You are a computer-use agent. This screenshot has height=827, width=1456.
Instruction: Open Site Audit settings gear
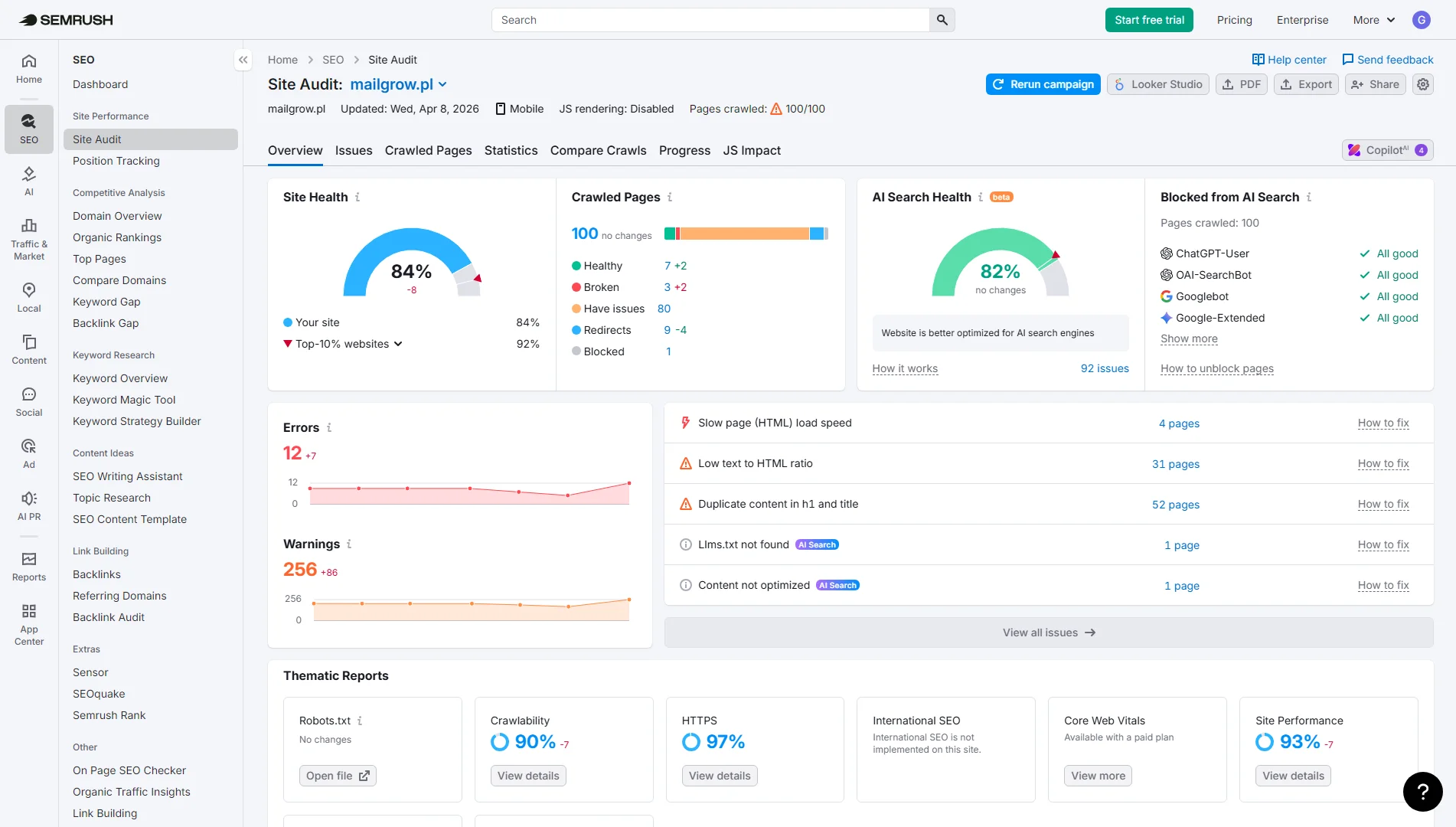[x=1422, y=84]
